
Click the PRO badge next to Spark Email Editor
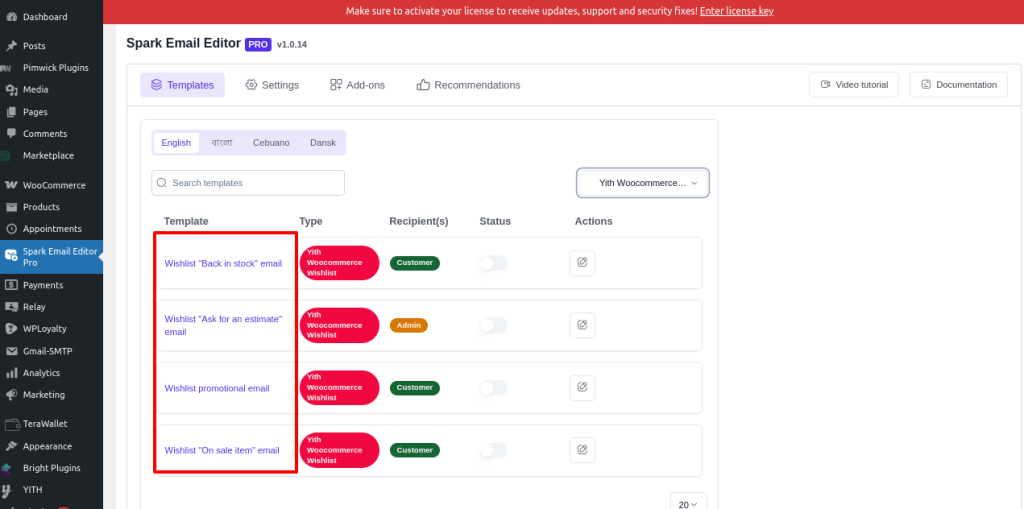pyautogui.click(x=258, y=44)
